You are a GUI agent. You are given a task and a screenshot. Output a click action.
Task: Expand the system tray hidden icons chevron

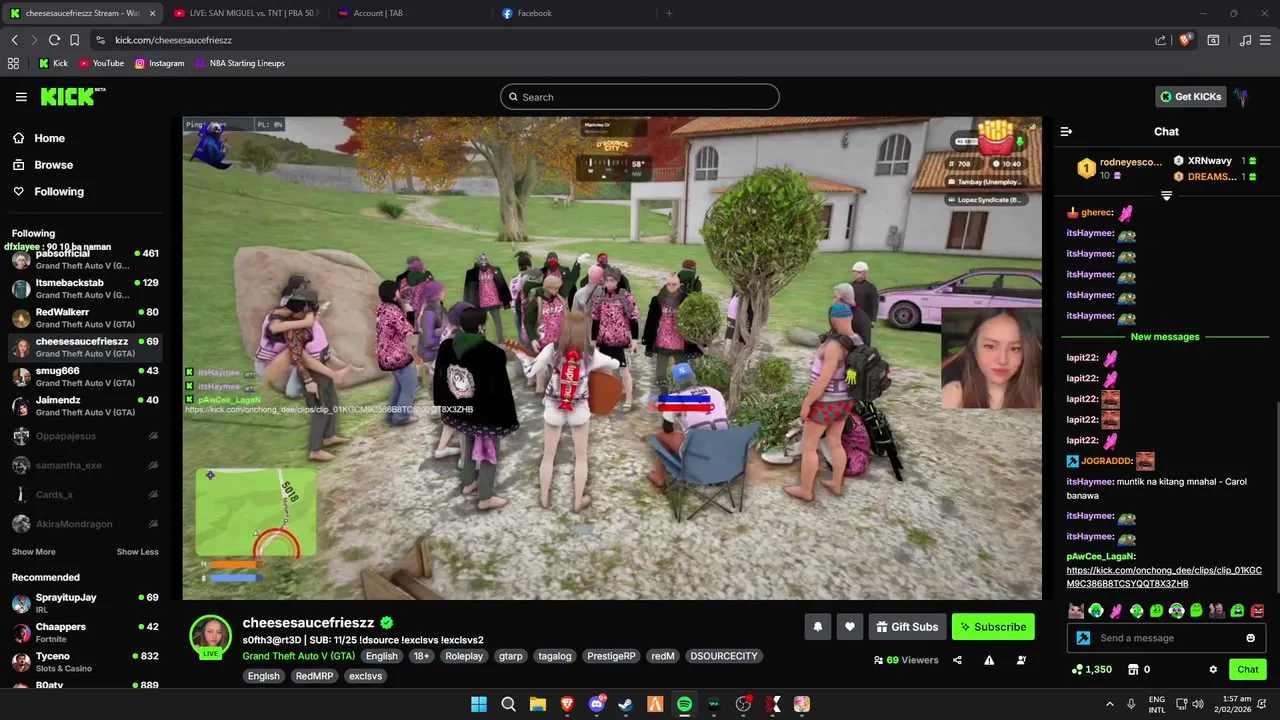[1112, 704]
